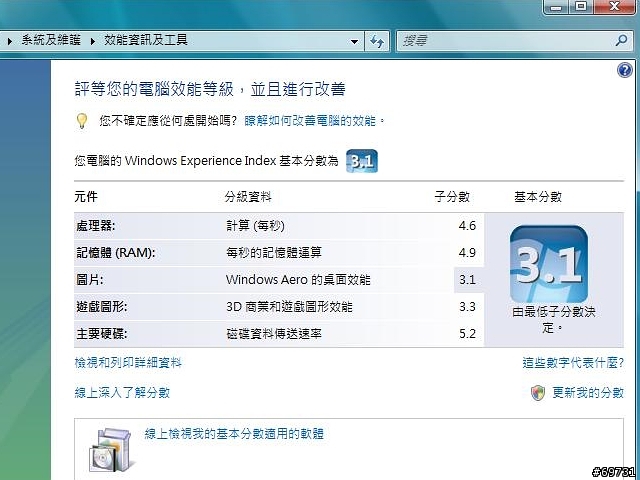Select the 記憶體 (RAM) row label
This screenshot has height=480, width=640.
[x=116, y=253]
